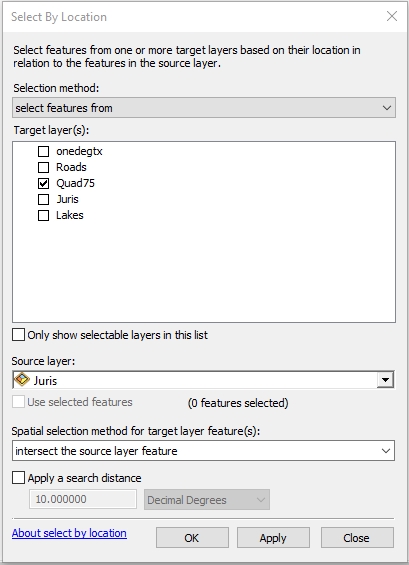409x565 pixels.
Task: Check the onedegtx target layer
Action: click(44, 151)
